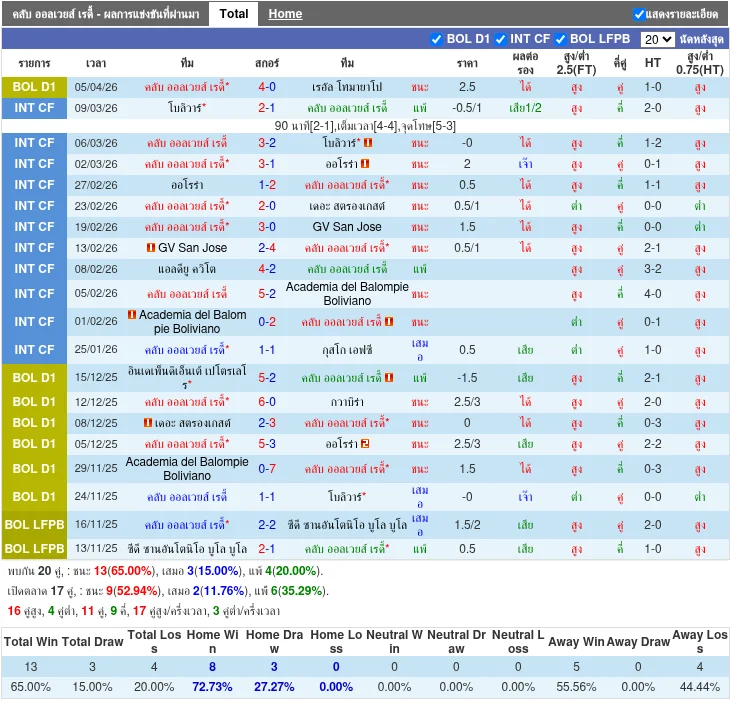
Task: Uncheck the แสดงรายละเอียด checkbox
Action: (x=640, y=14)
